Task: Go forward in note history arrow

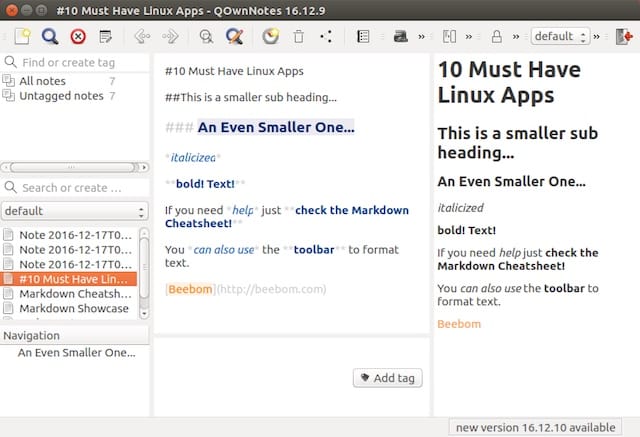Action: pos(170,37)
